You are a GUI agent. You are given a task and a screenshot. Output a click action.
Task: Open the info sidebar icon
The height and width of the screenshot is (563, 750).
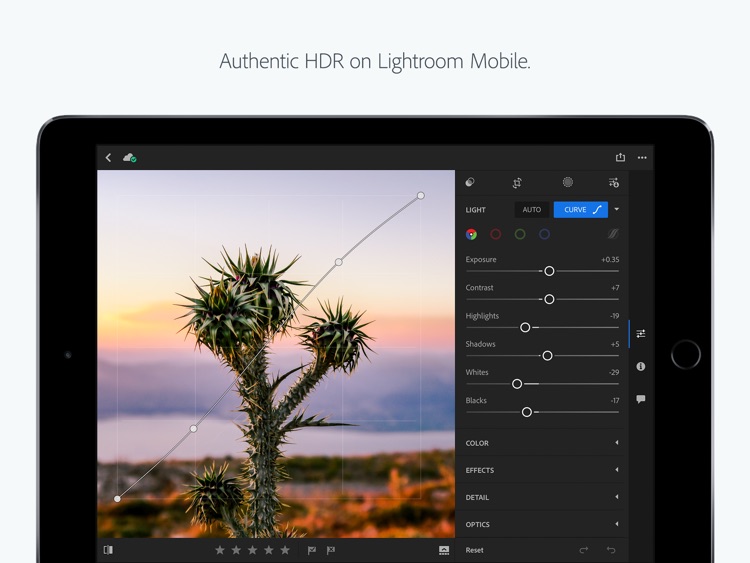[641, 366]
